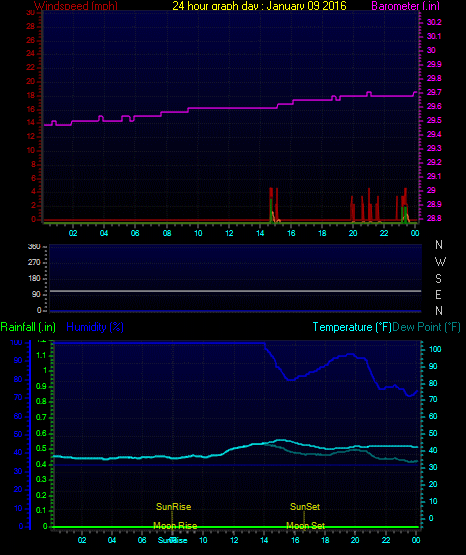Select the Humidity (%) legend label

click(x=95, y=327)
